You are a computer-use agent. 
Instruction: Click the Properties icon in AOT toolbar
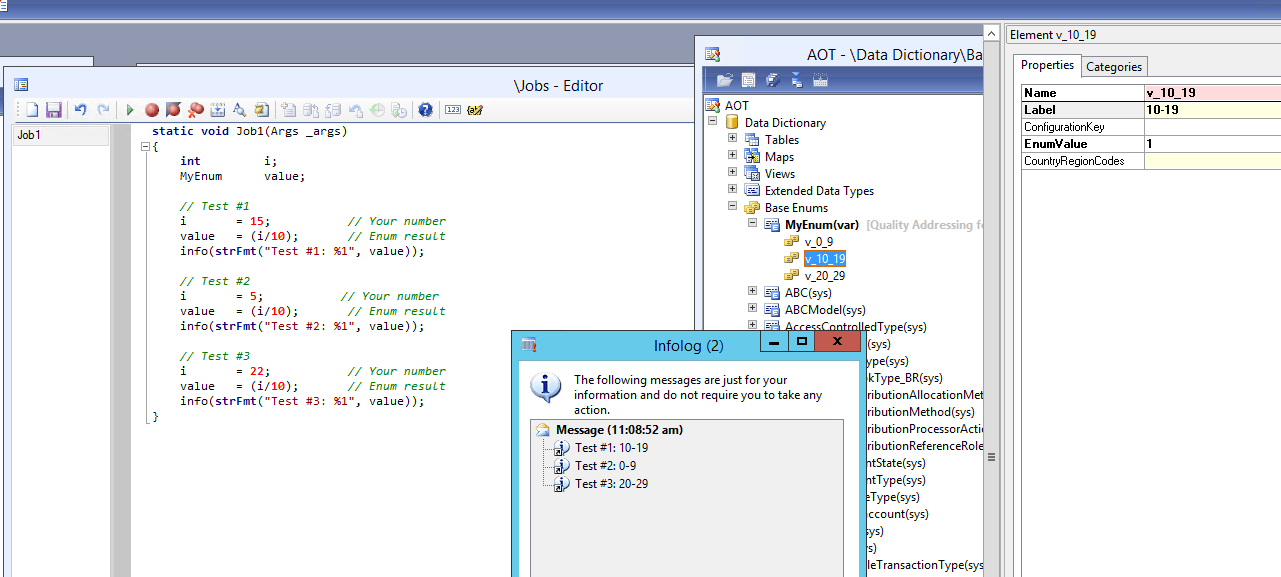click(749, 80)
